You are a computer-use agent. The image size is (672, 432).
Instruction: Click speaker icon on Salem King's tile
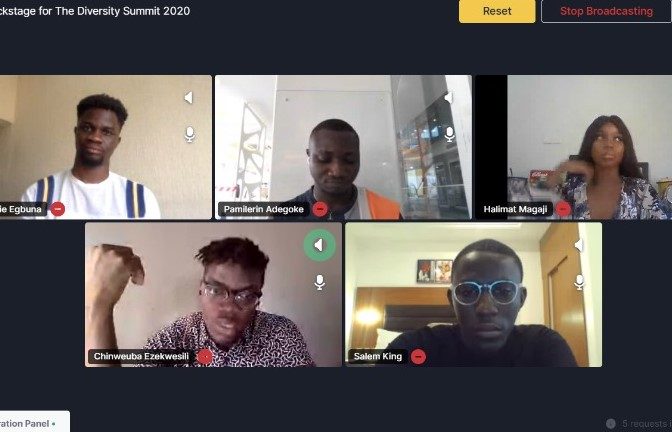(x=579, y=245)
